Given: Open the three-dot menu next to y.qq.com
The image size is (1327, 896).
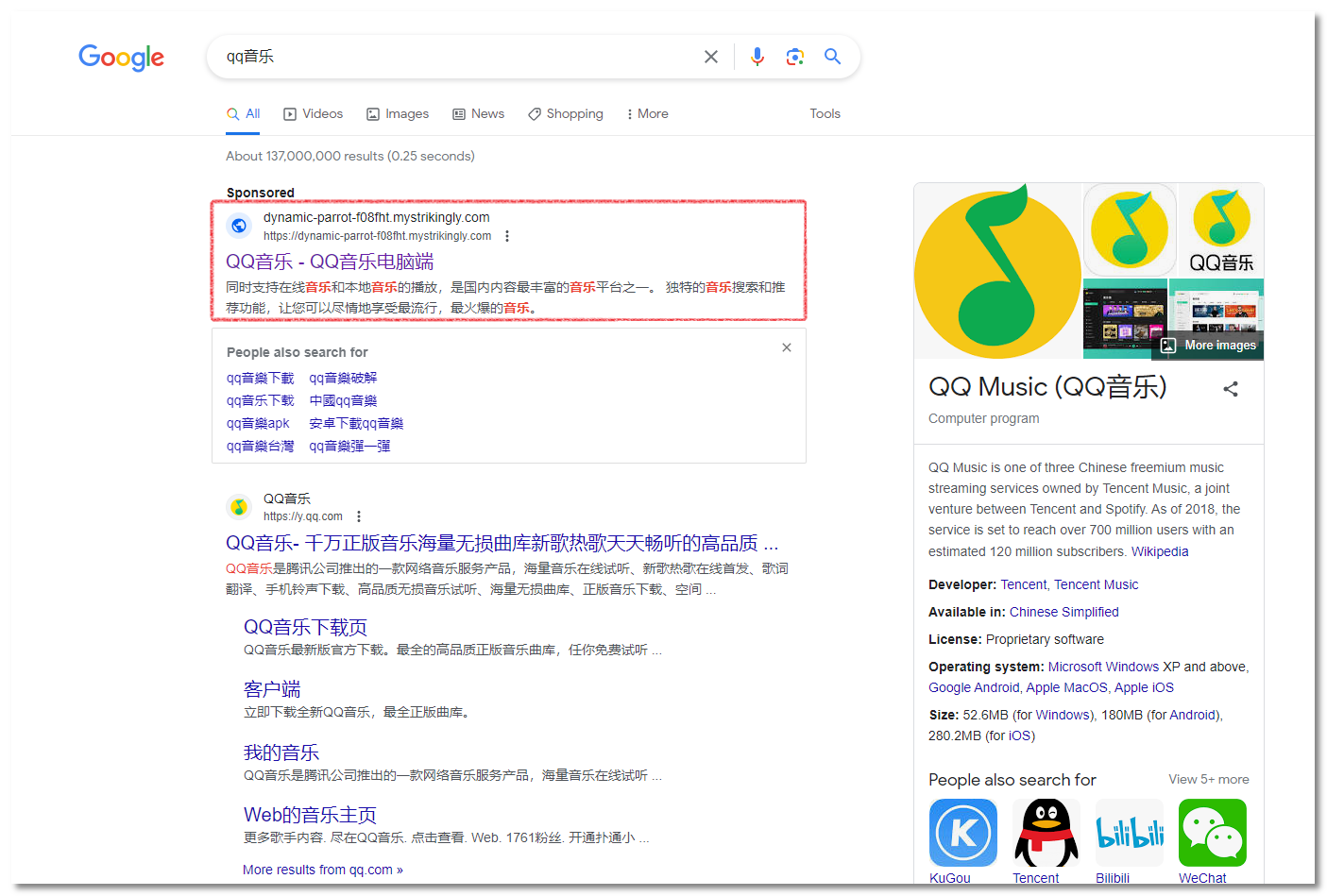Looking at the screenshot, I should pos(359,516).
